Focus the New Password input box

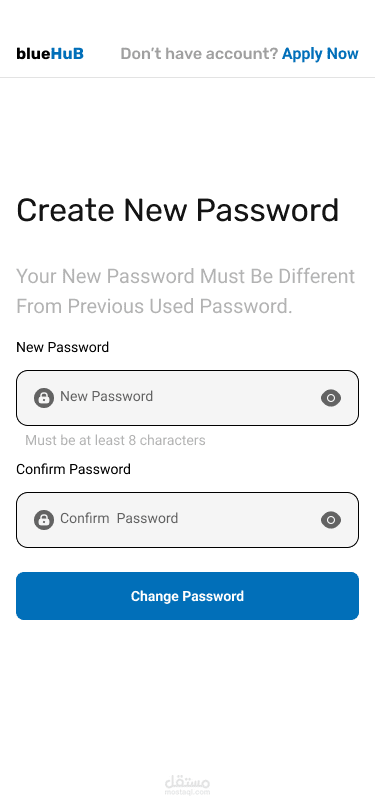click(x=188, y=398)
